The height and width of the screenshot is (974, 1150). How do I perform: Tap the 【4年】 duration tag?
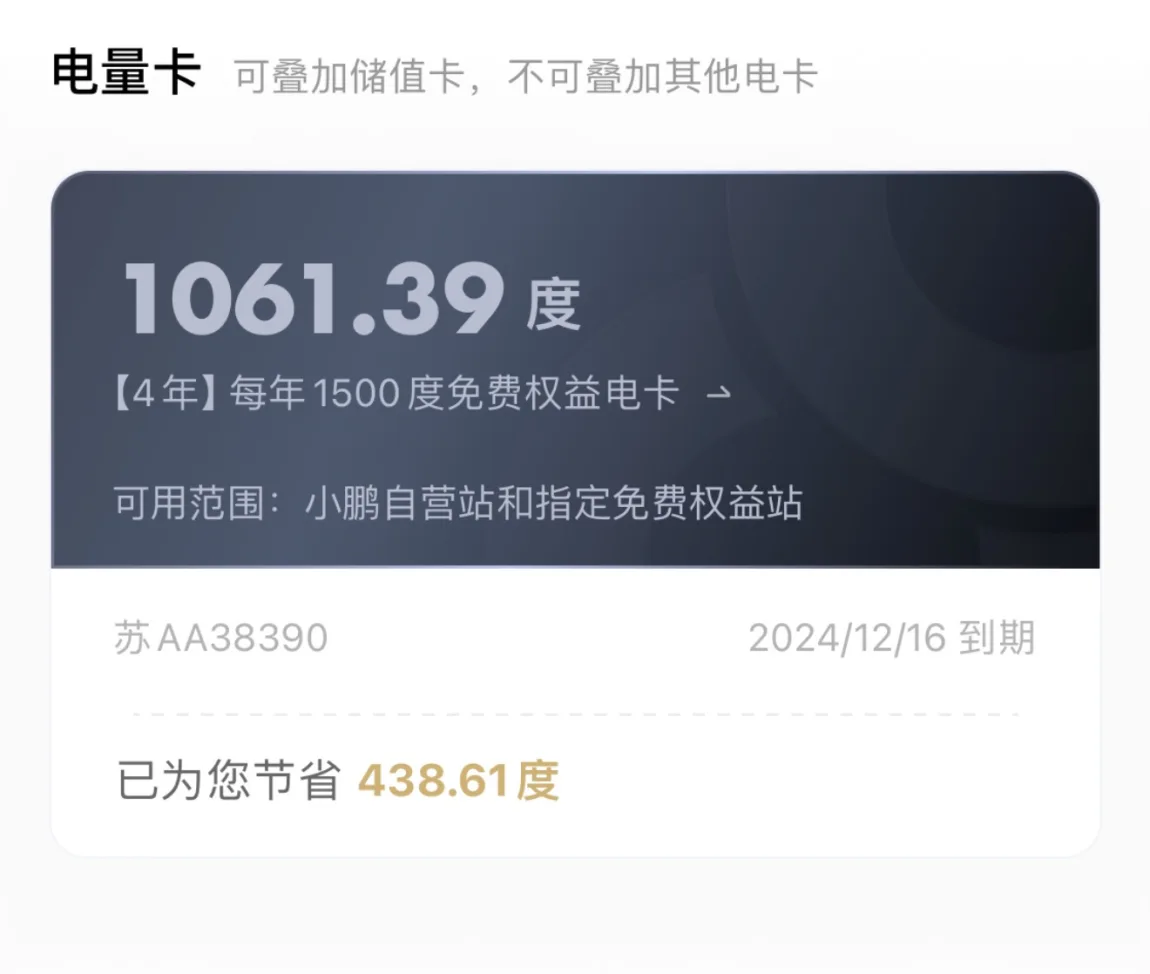coord(166,393)
